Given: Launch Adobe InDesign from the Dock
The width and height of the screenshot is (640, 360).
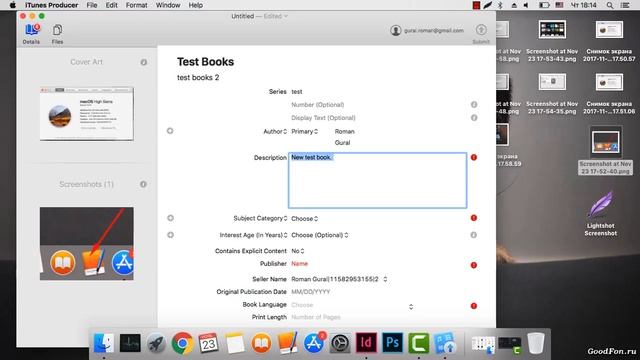Looking at the screenshot, I should point(366,342).
